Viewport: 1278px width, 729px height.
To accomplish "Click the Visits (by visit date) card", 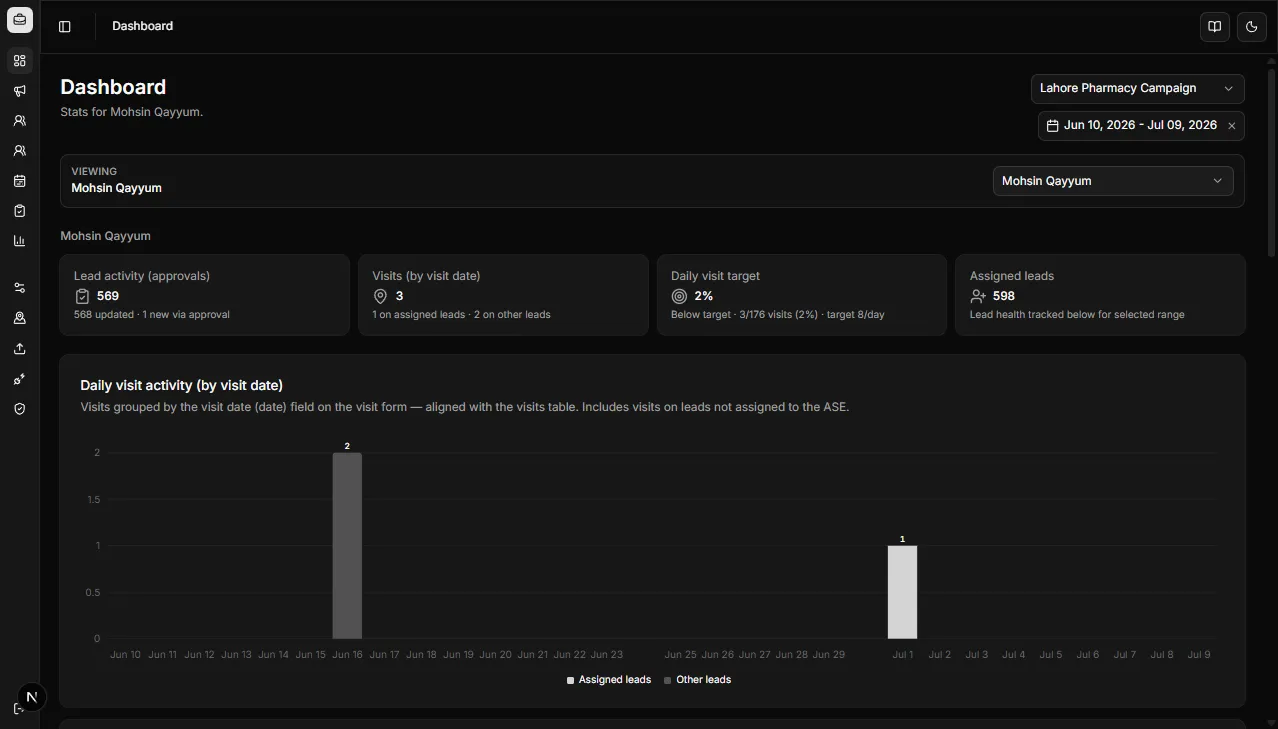I will click(x=503, y=295).
